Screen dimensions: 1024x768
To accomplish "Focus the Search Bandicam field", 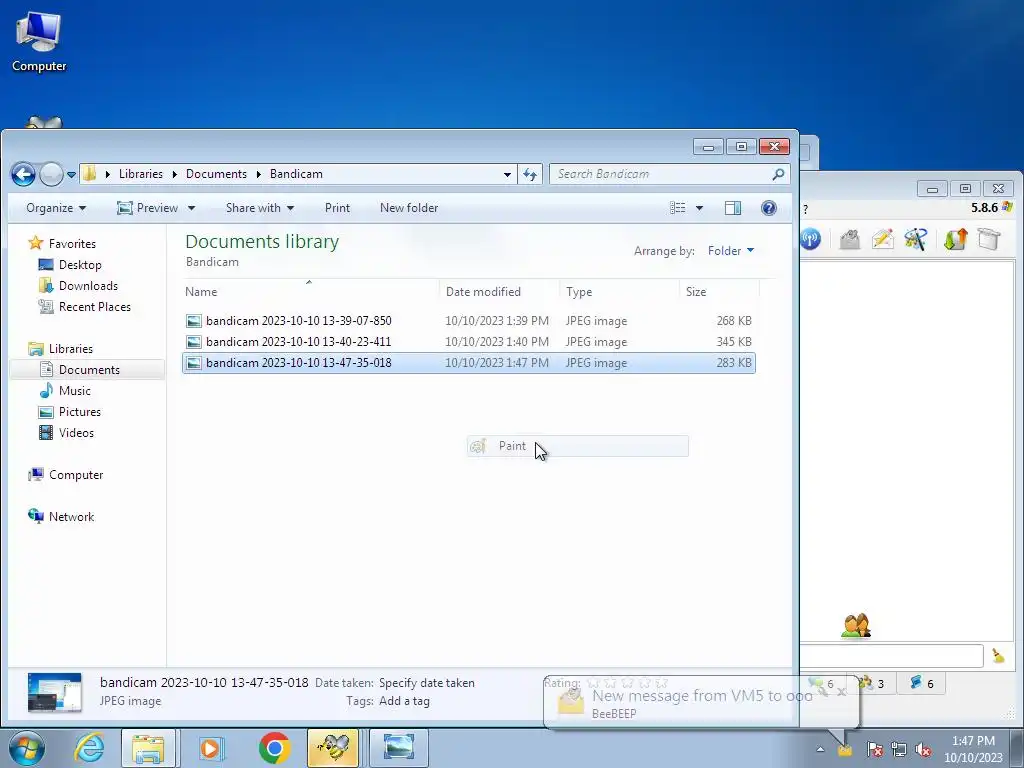I will pos(669,174).
